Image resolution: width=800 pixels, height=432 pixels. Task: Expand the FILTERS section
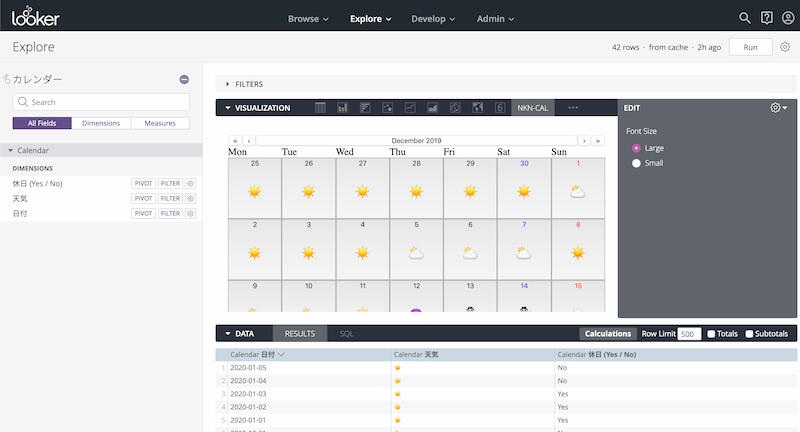point(244,84)
